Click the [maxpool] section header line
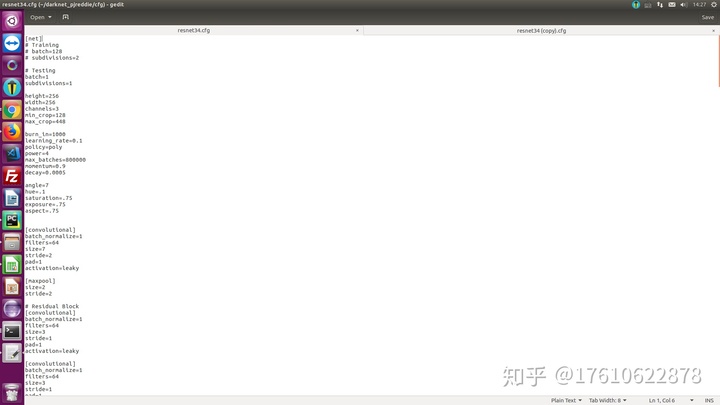Screen dimensions: 720x405 click(40, 281)
